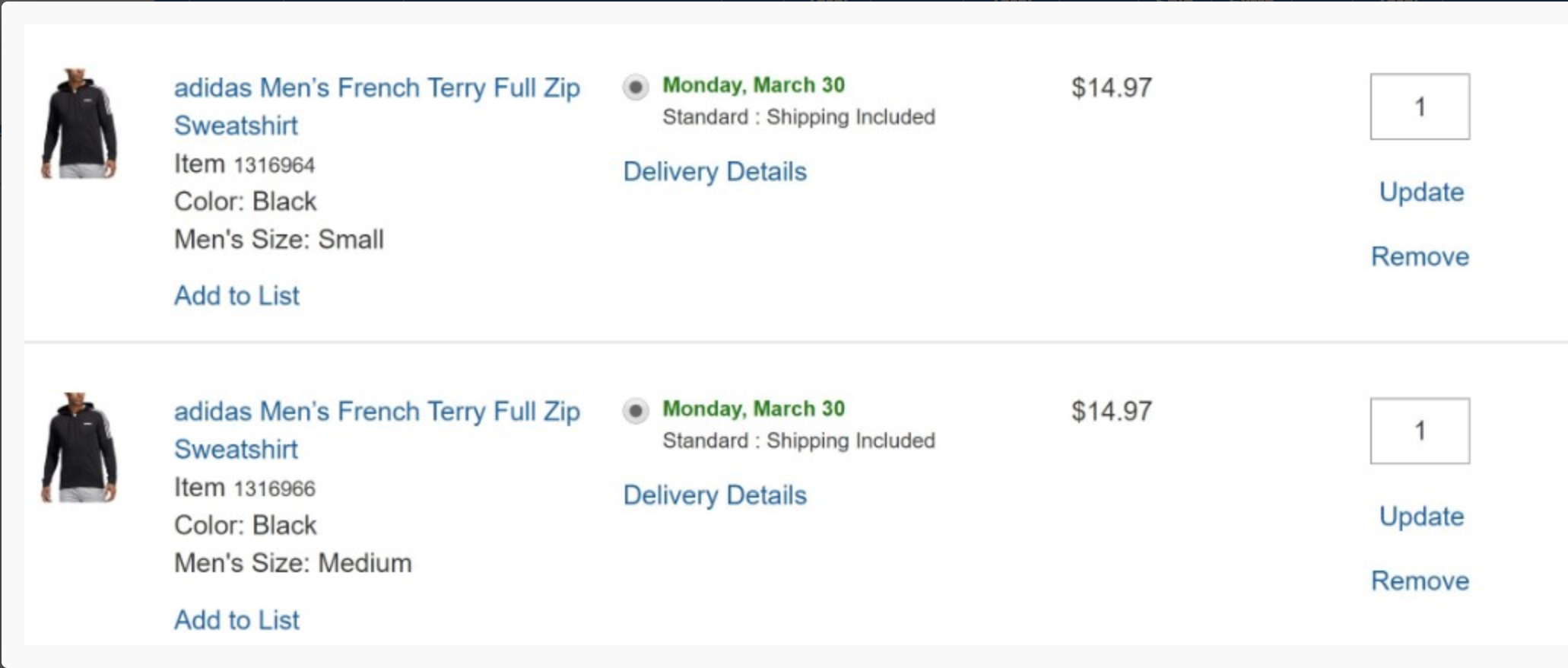Click the $14.97 price of the Medium sweatshirt
Image resolution: width=1568 pixels, height=668 pixels.
coord(1112,412)
